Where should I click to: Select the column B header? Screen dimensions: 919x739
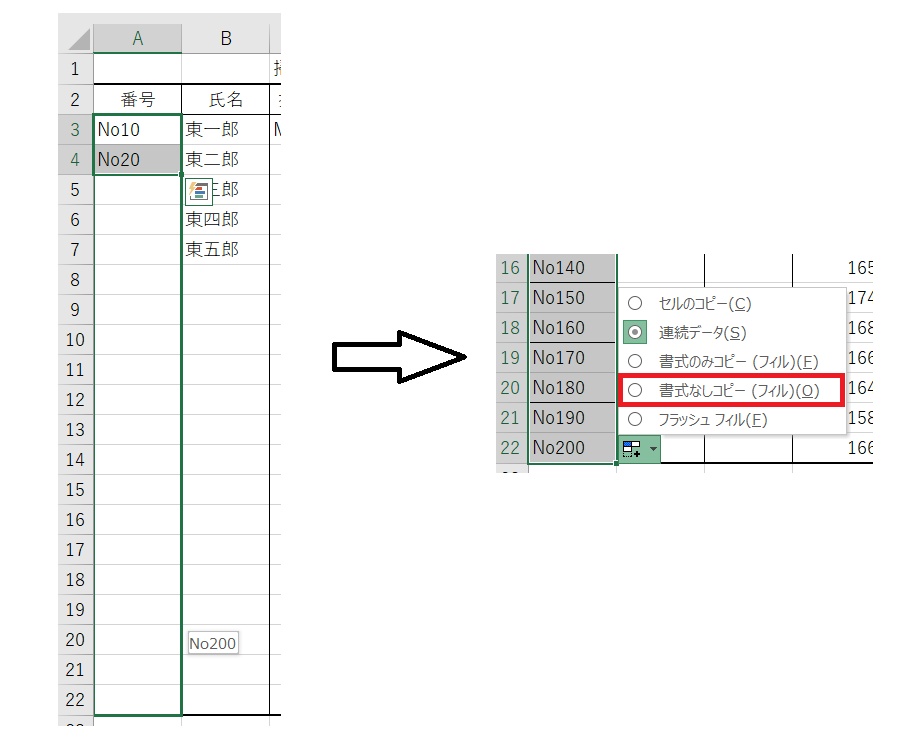(x=226, y=39)
